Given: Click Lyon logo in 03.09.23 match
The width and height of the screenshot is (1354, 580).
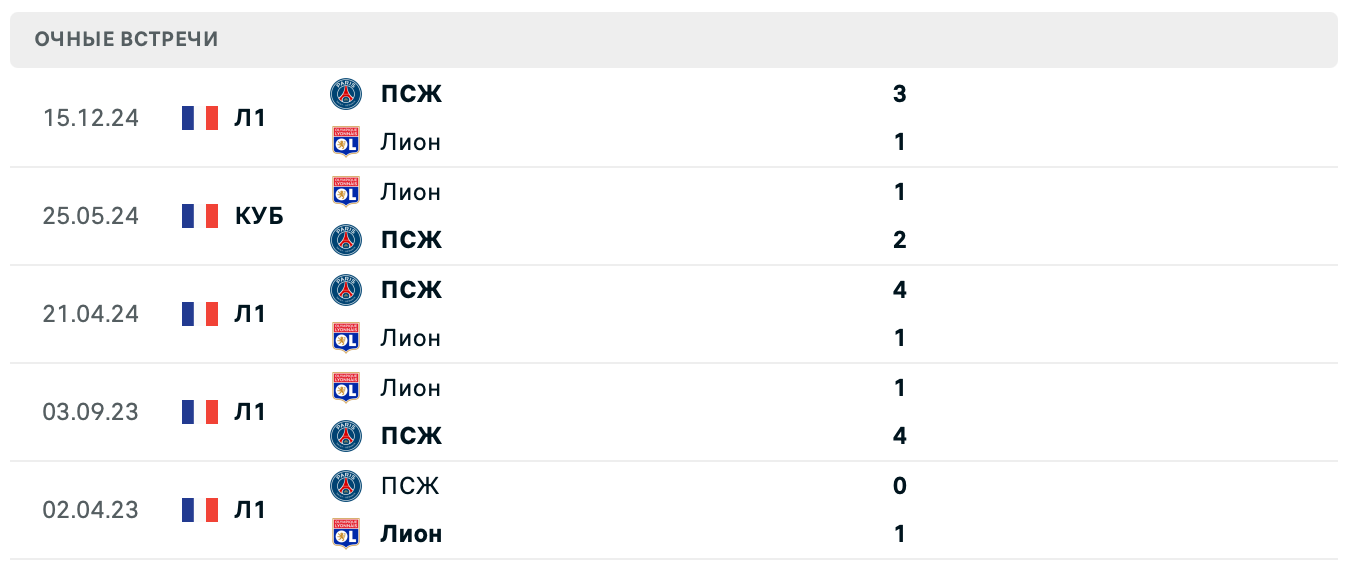Looking at the screenshot, I should 346,387.
